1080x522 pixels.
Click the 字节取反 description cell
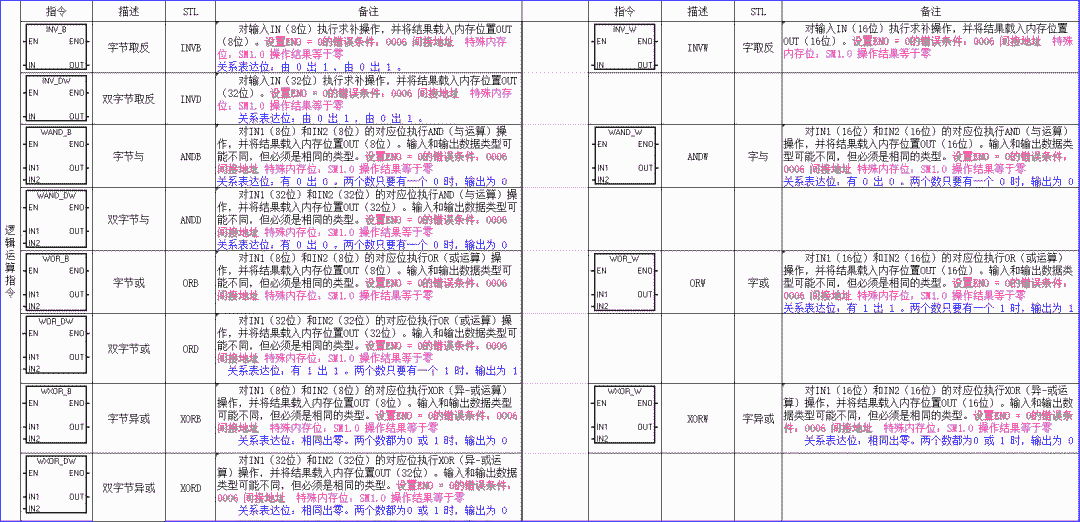(x=129, y=48)
